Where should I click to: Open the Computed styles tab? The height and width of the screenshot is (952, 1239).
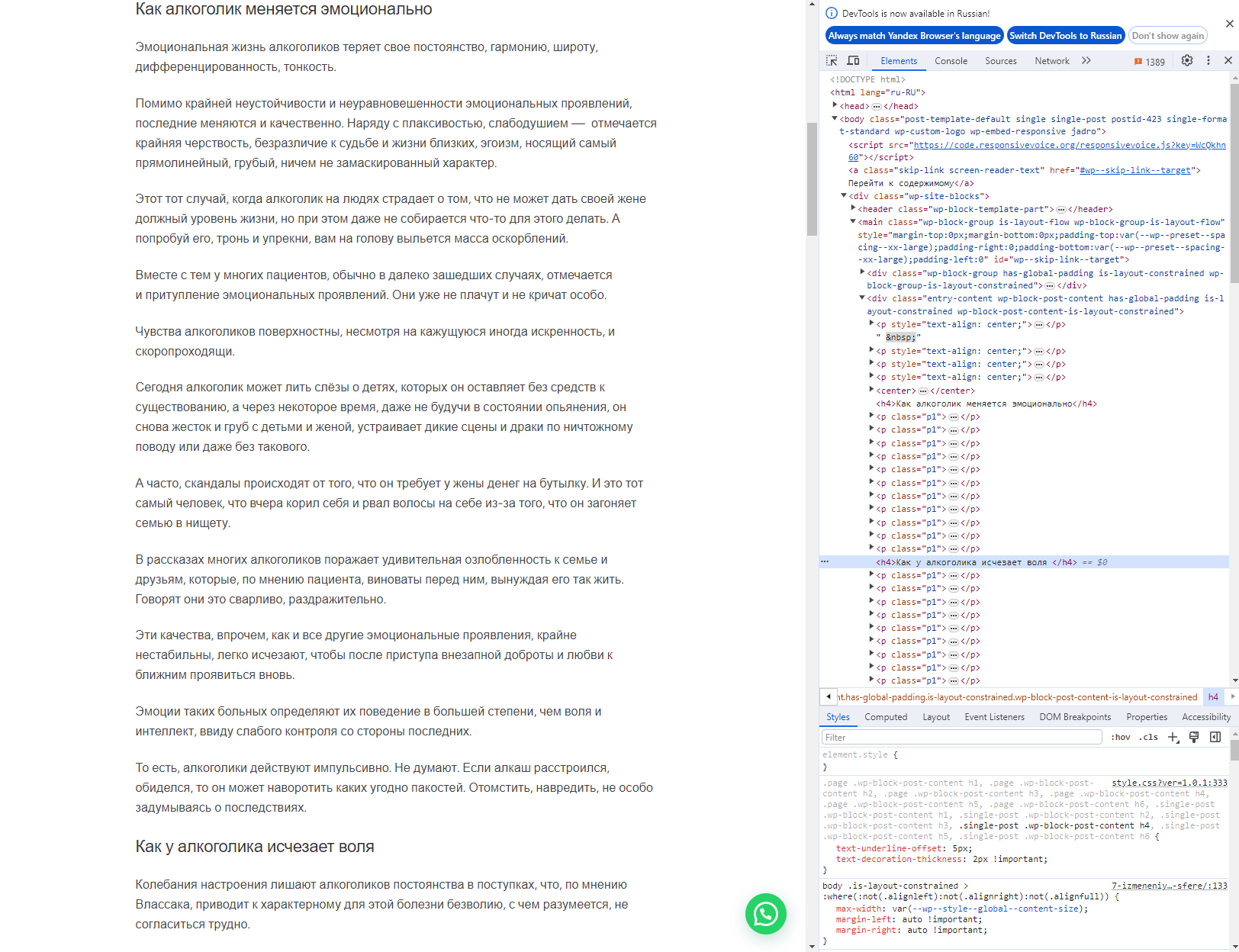coord(885,717)
